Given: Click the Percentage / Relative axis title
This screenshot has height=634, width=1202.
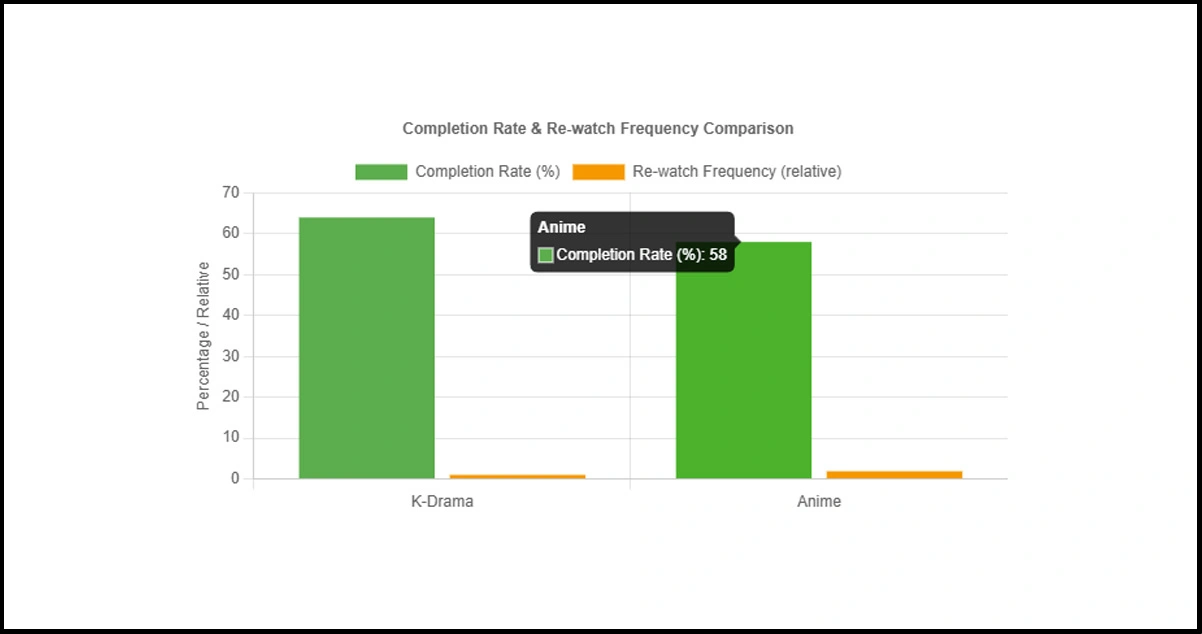Looking at the screenshot, I should (x=204, y=336).
